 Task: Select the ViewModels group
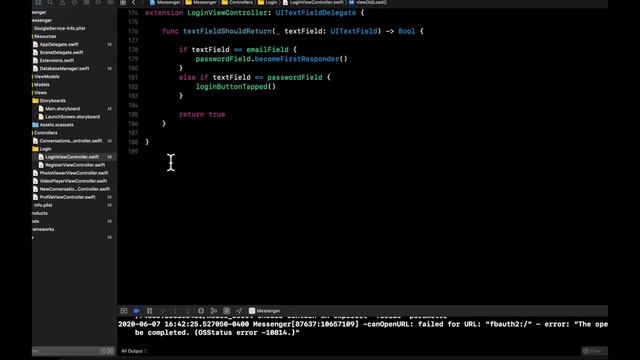click(47, 77)
